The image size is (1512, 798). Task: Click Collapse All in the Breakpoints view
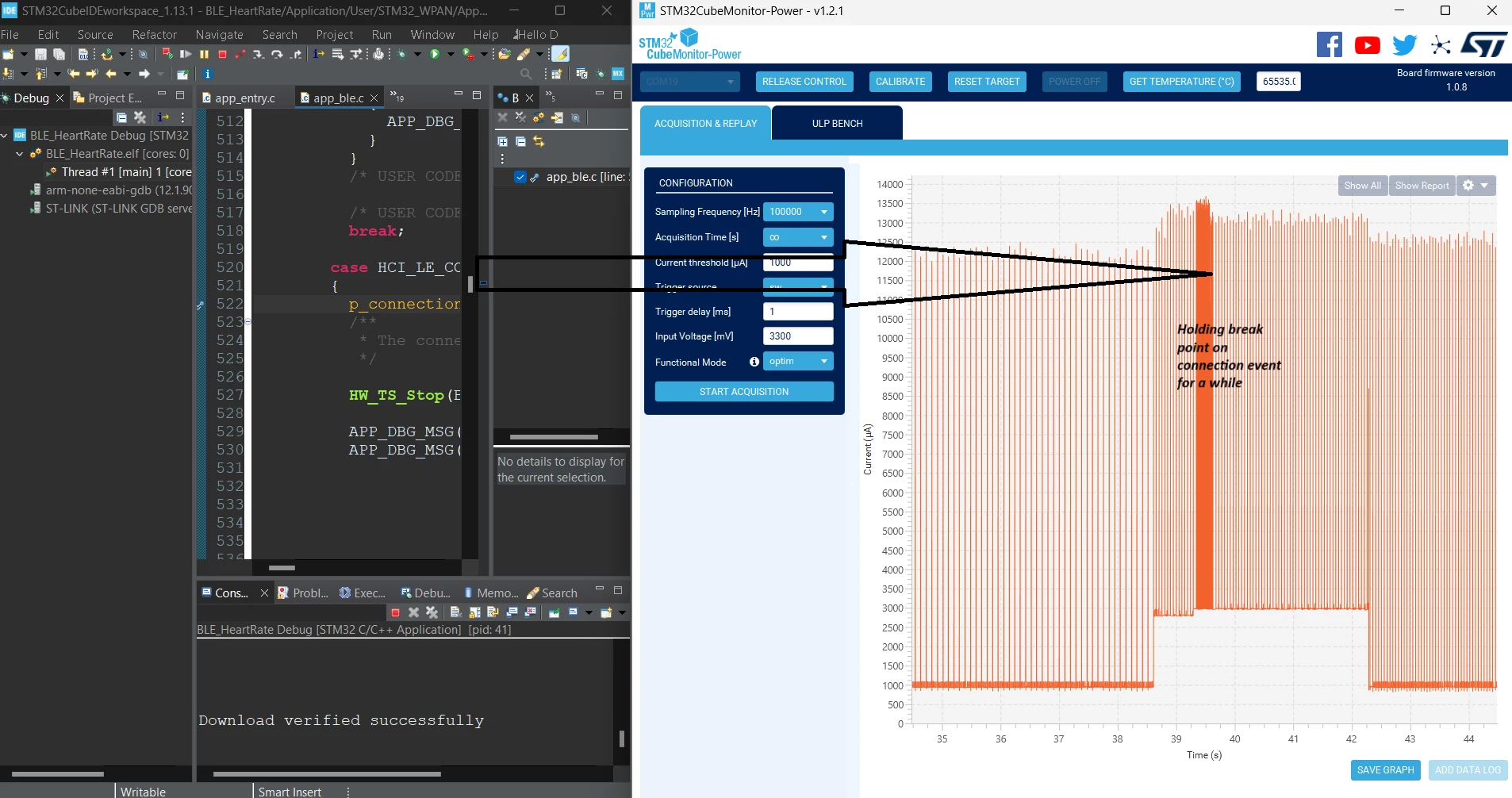(x=520, y=141)
